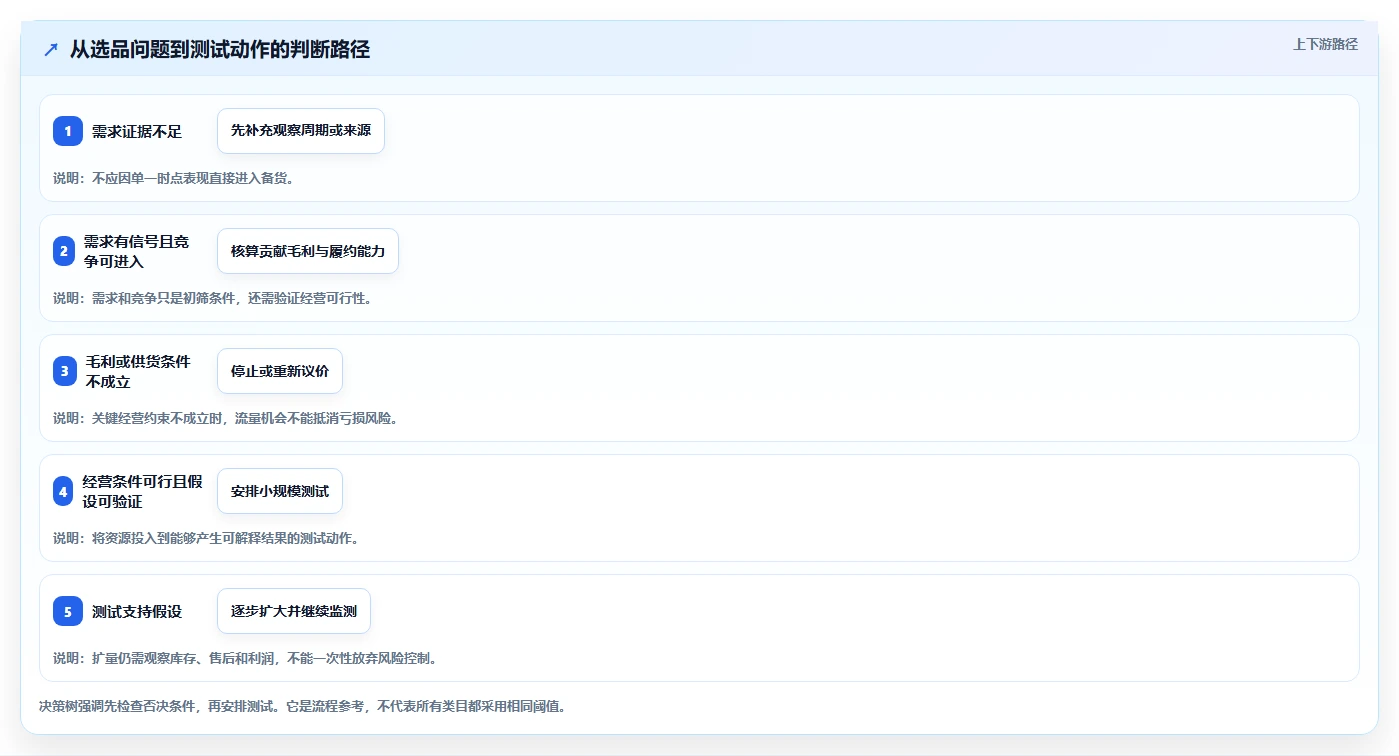Click the step 2 number badge
This screenshot has width=1399, height=756.
63,251
